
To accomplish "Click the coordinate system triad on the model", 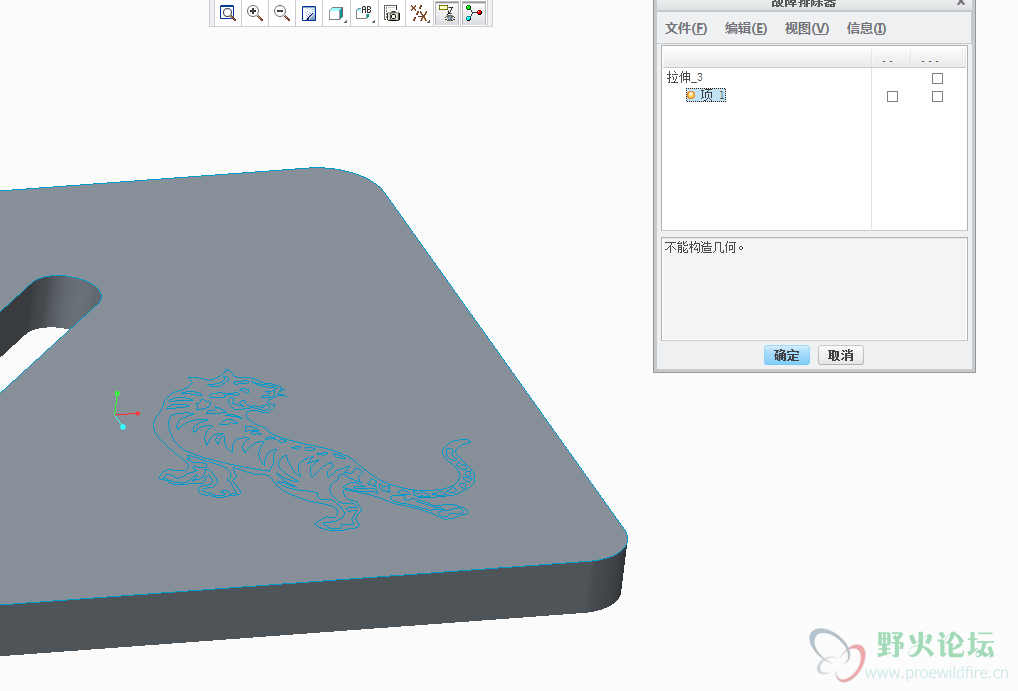I will pyautogui.click(x=125, y=410).
